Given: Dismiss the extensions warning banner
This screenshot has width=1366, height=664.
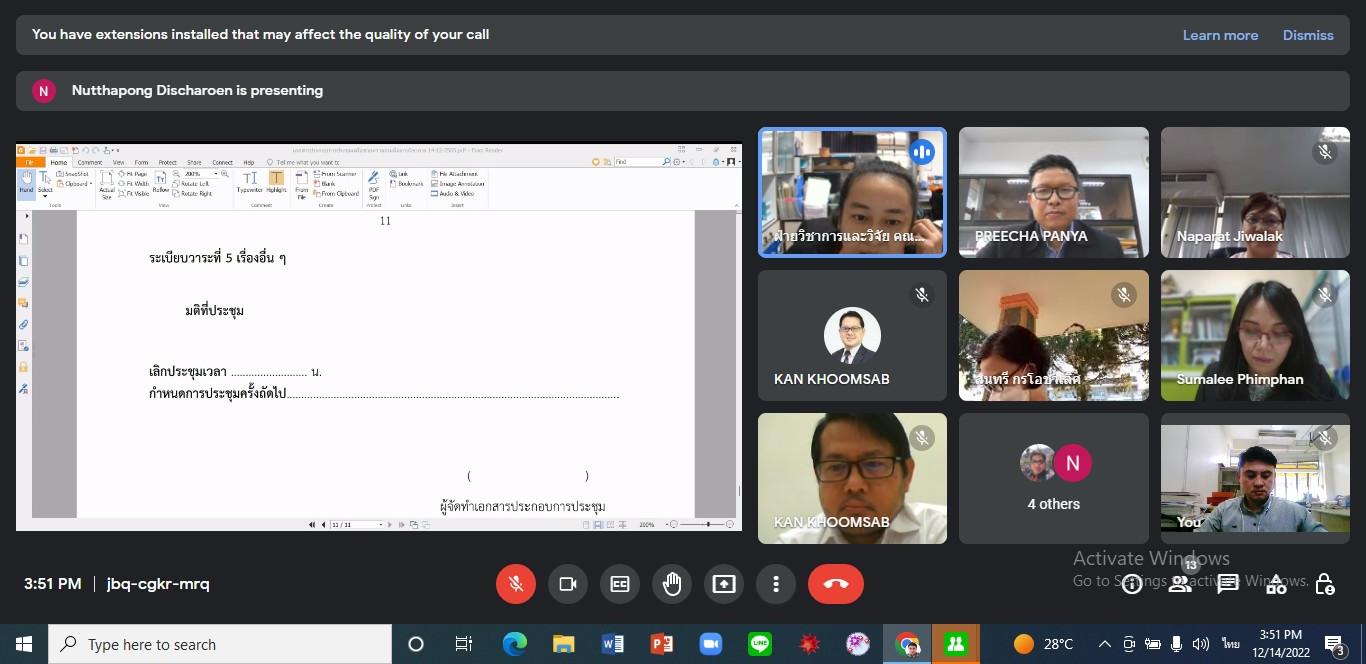Looking at the screenshot, I should [x=1308, y=35].
